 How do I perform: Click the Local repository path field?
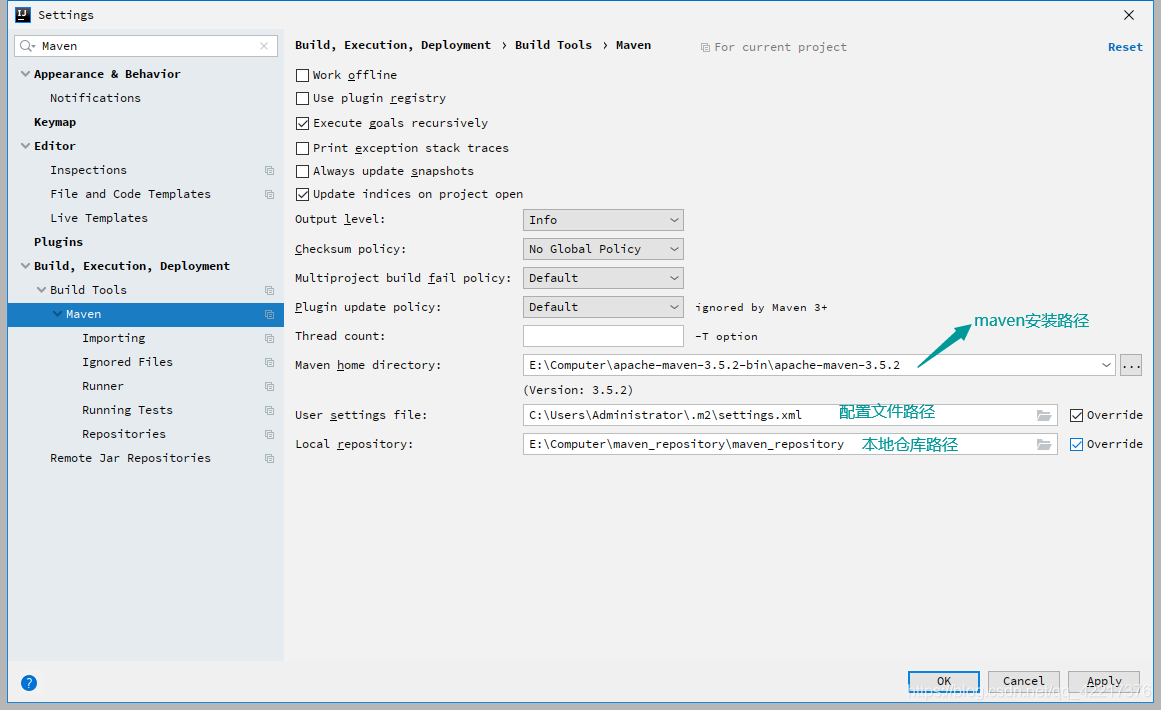(789, 444)
